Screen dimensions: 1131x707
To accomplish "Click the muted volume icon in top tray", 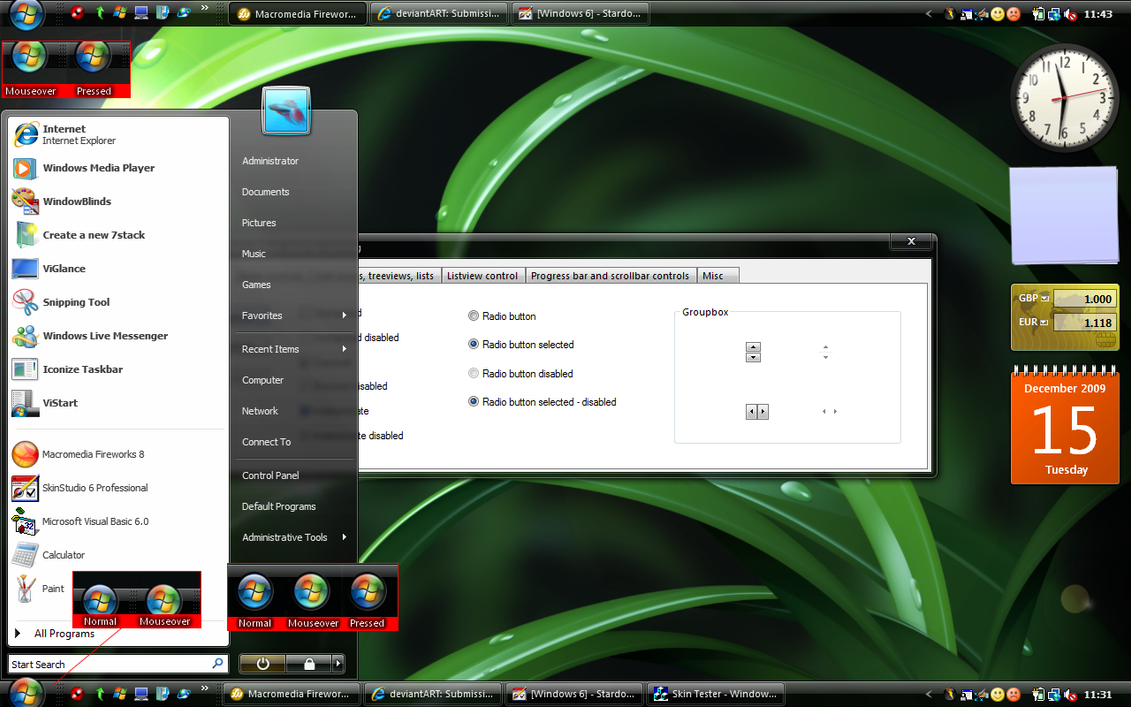I will [1070, 14].
